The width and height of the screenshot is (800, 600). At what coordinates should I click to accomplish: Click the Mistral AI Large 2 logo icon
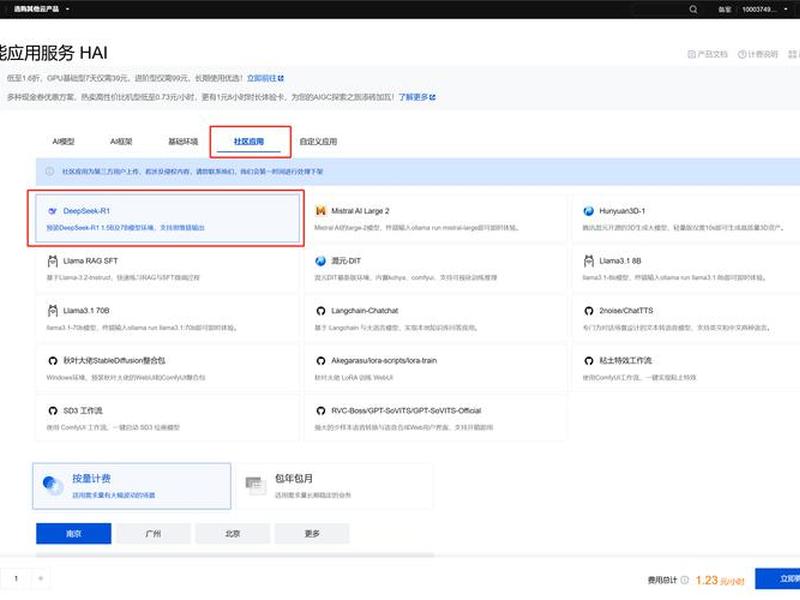pyautogui.click(x=320, y=211)
